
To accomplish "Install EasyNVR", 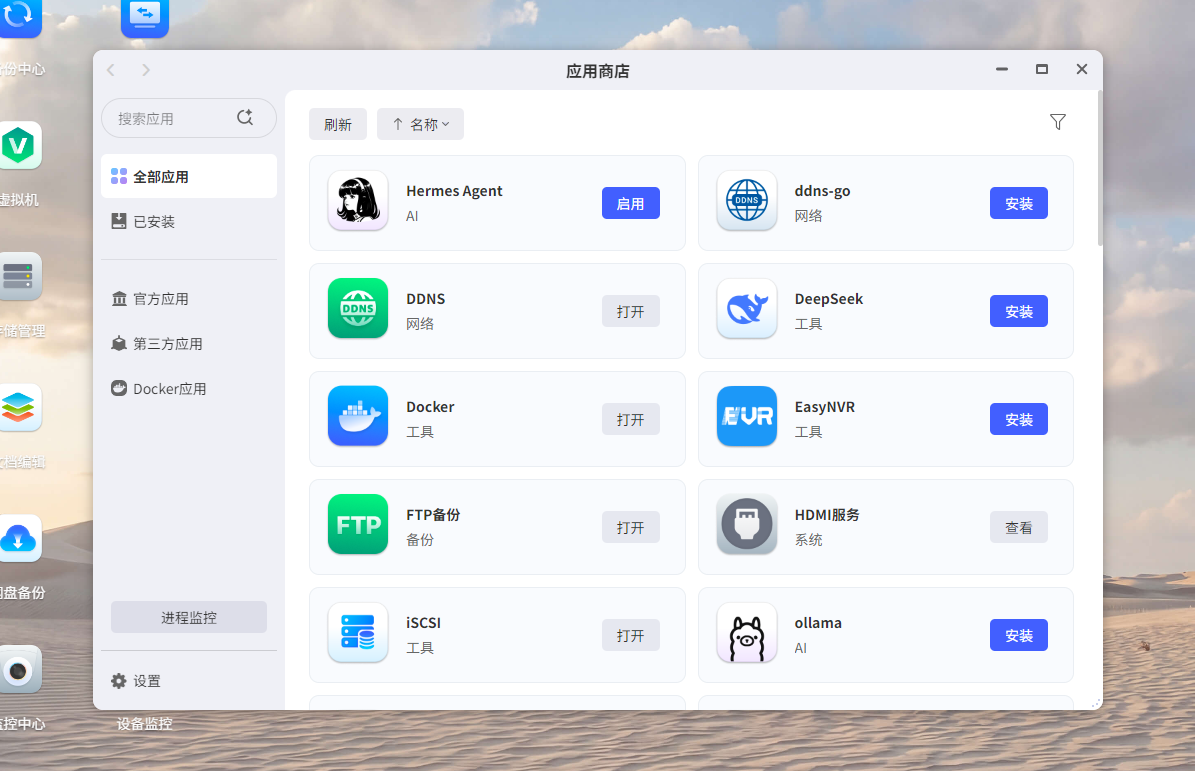I will pyautogui.click(x=1019, y=420).
